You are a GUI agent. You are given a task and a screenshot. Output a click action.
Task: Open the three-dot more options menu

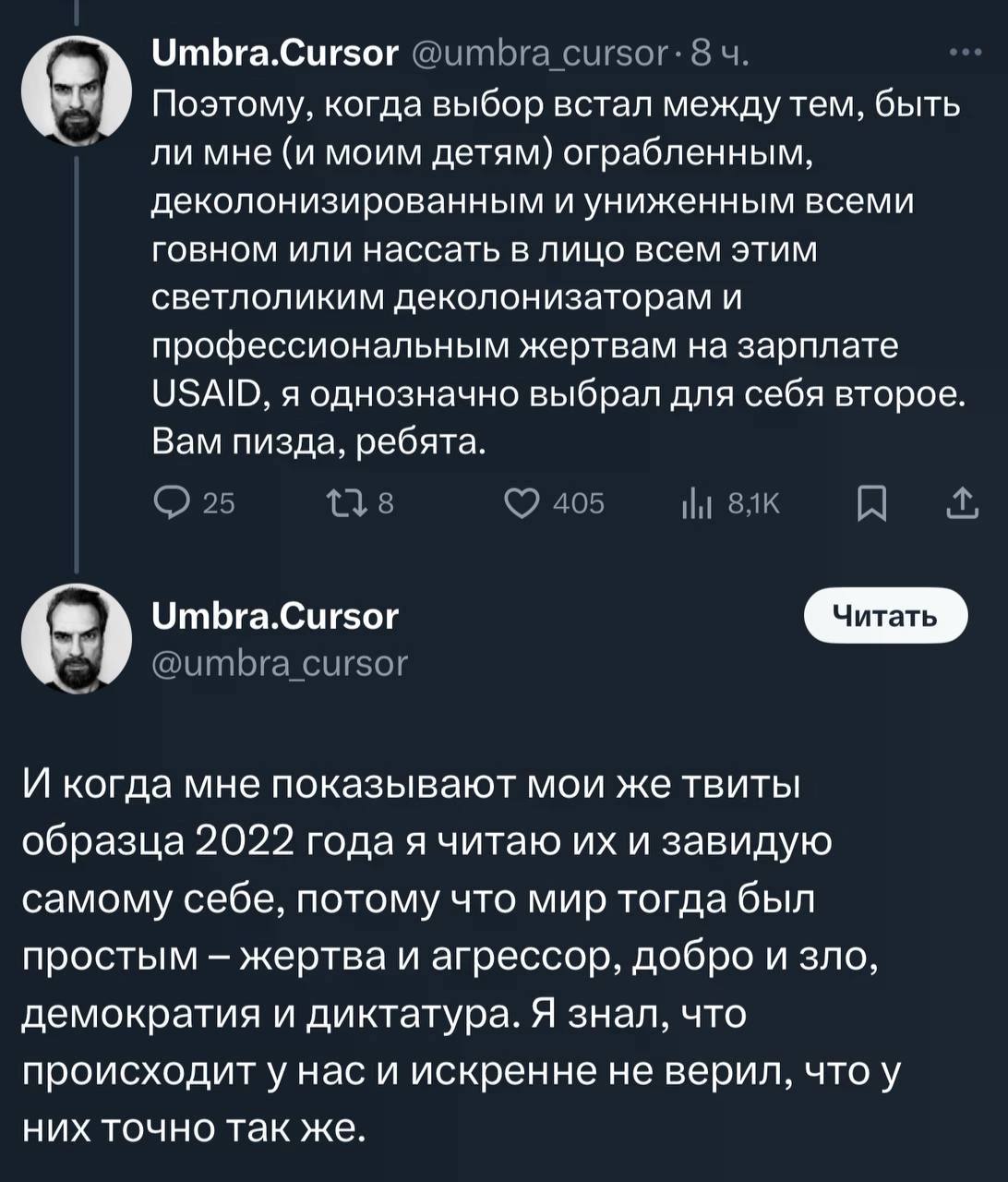pyautogui.click(x=965, y=54)
